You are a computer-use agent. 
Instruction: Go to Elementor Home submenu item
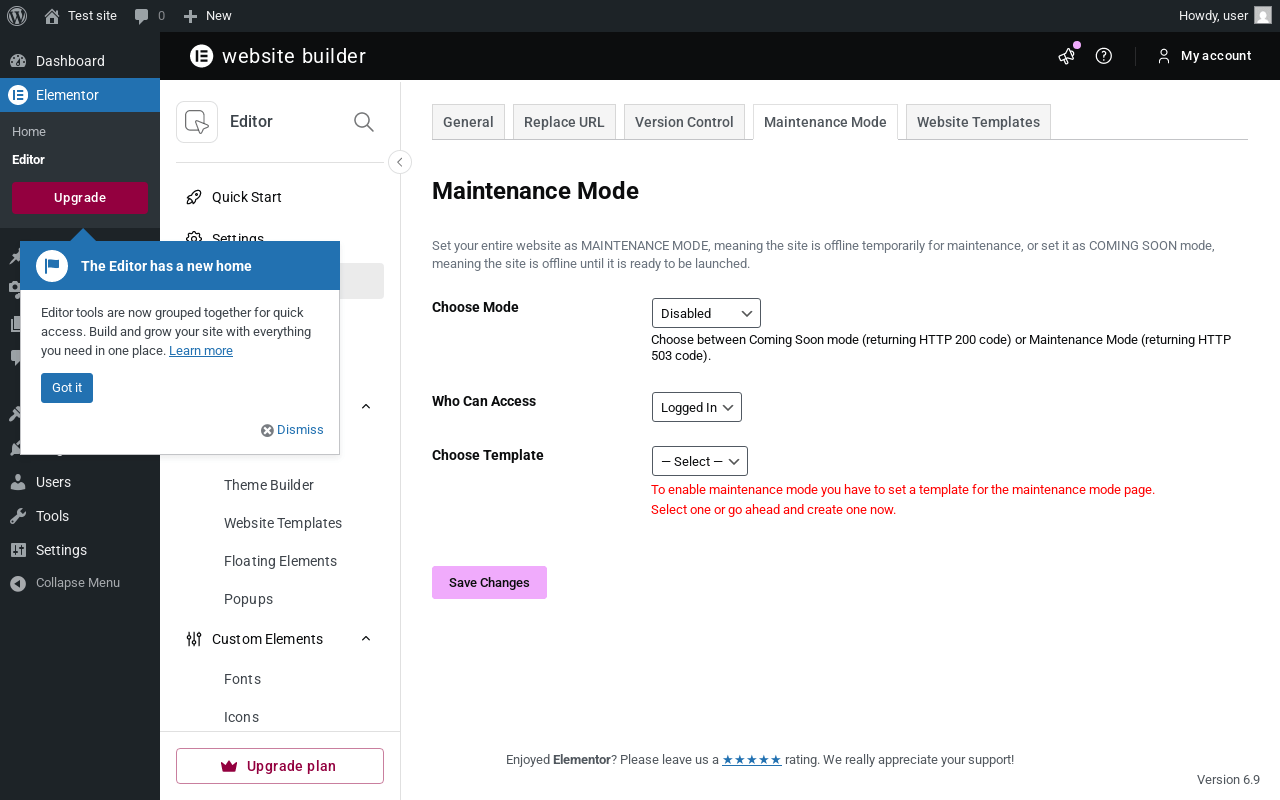[29, 132]
